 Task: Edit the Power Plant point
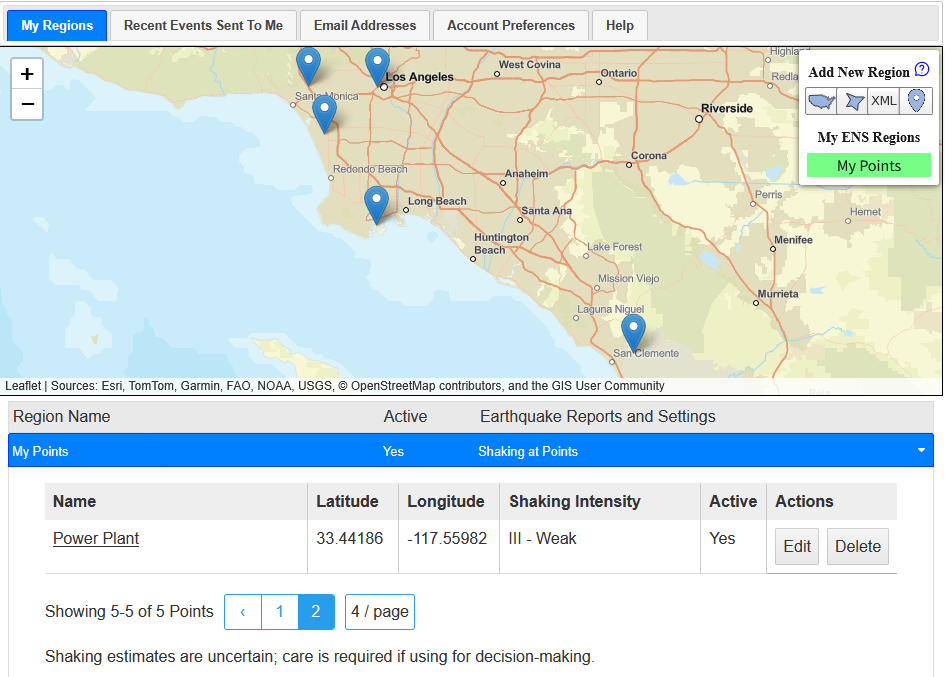pos(797,546)
